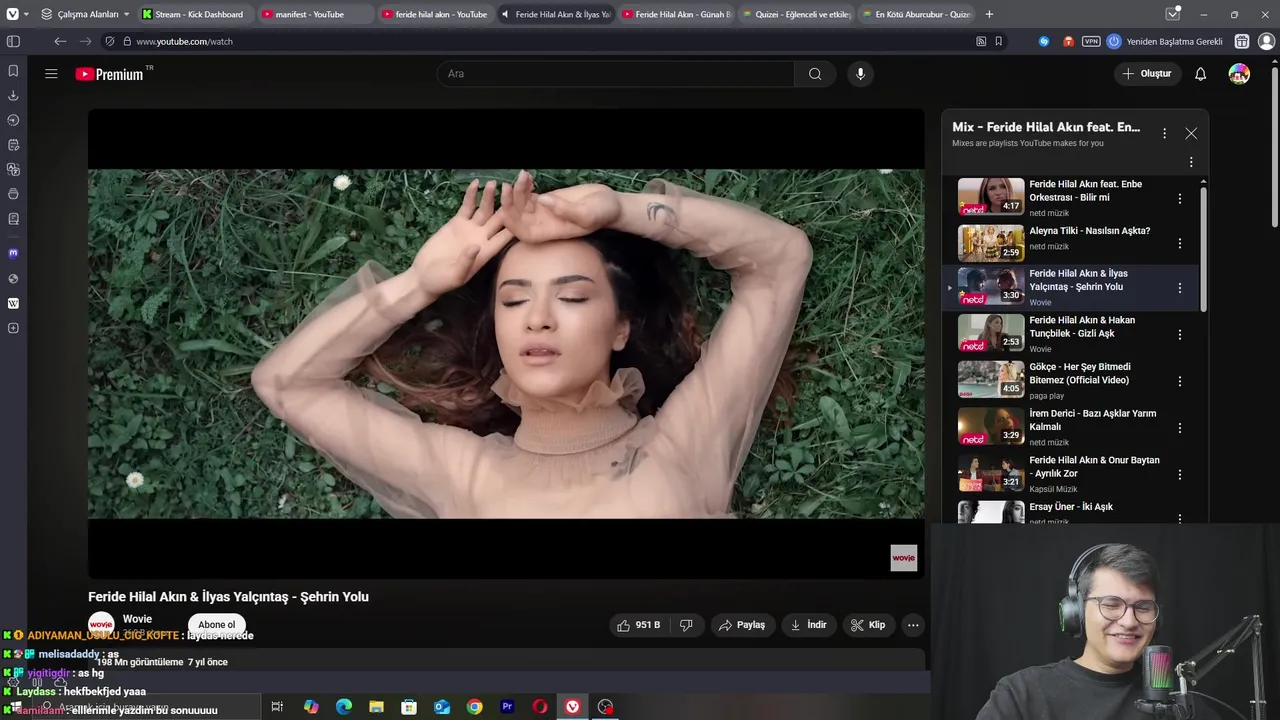Viewport: 1280px width, 720px height.
Task: Open history panel in sidebar
Action: point(13,120)
